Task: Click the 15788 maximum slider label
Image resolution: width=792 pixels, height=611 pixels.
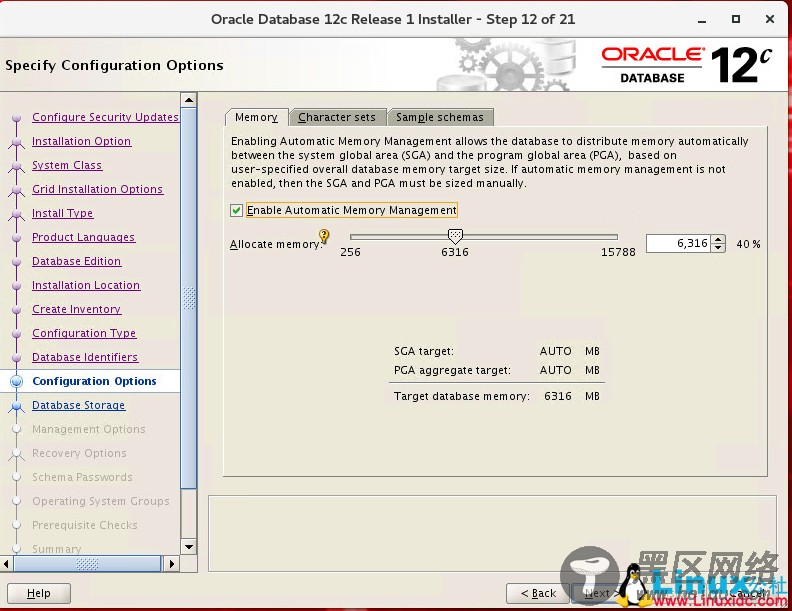Action: point(618,252)
